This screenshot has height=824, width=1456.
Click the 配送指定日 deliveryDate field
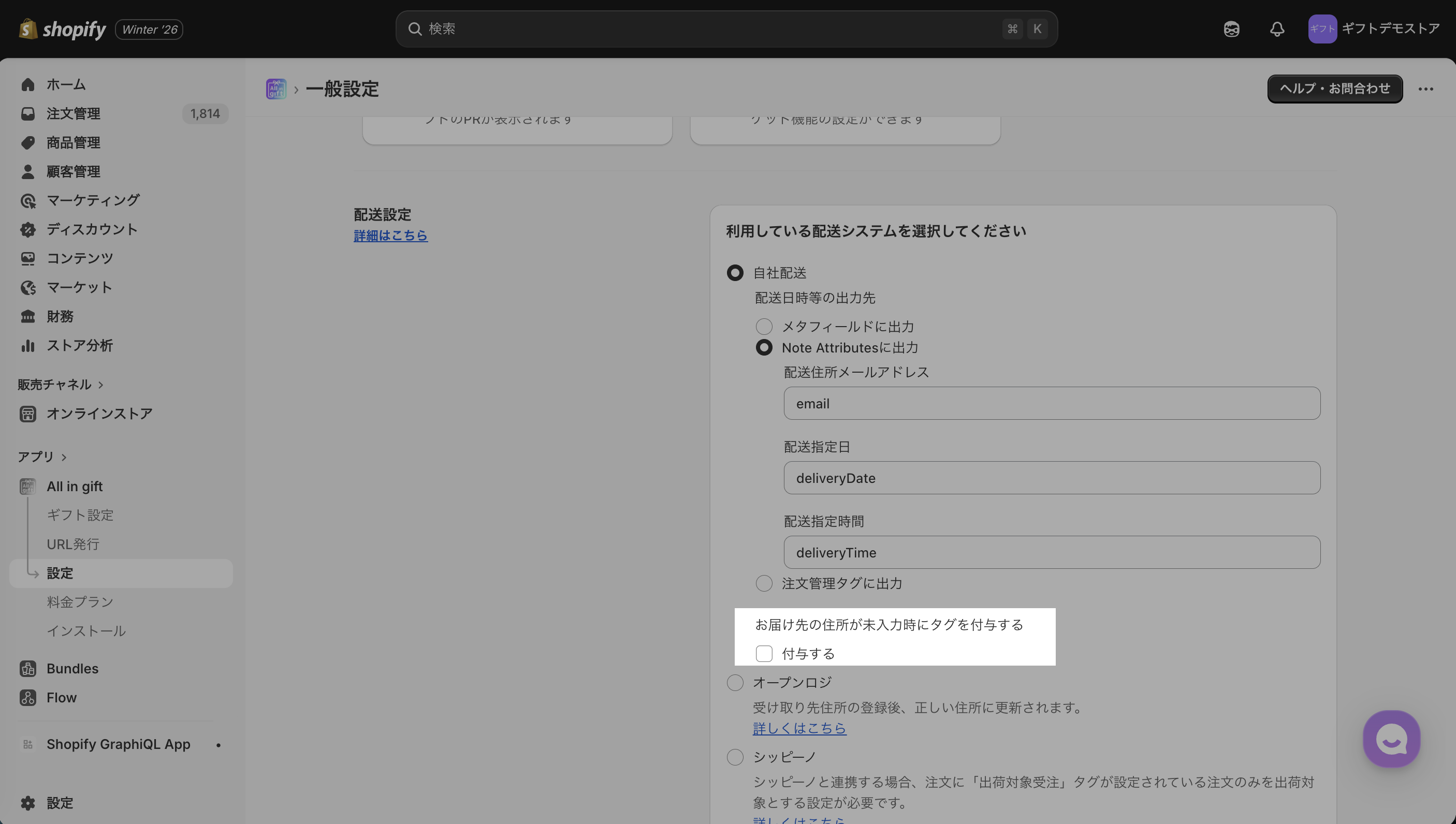[x=1052, y=478]
